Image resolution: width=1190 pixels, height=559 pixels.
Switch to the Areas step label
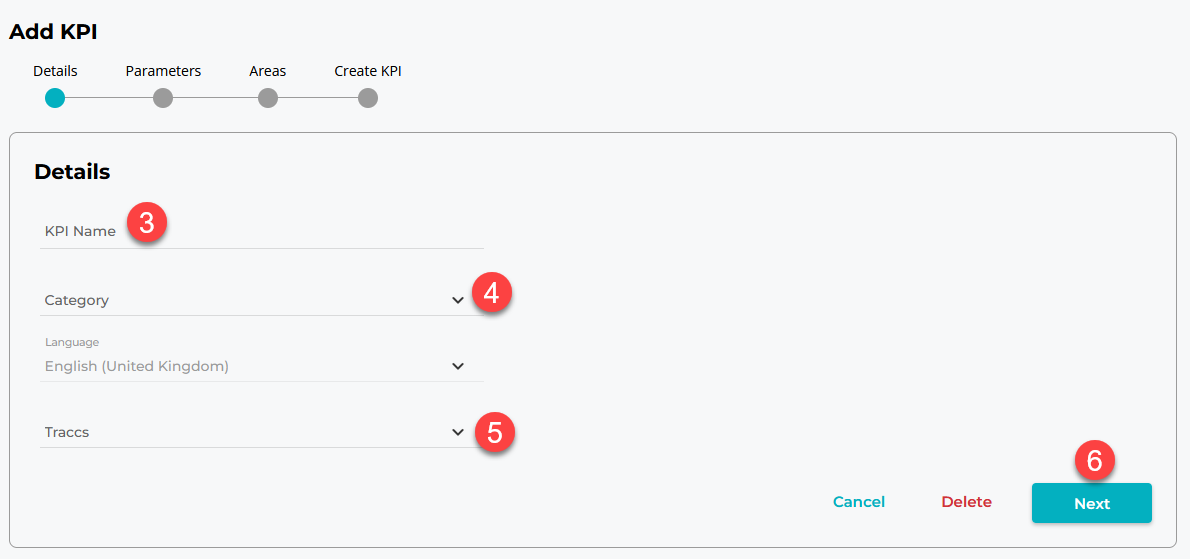[x=268, y=71]
